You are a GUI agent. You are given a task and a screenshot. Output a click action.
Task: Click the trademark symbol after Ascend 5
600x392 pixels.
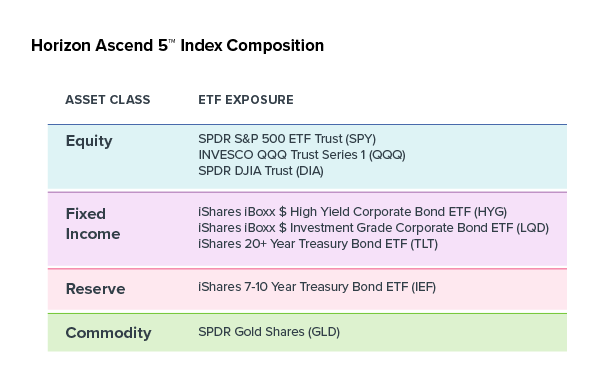tap(172, 41)
